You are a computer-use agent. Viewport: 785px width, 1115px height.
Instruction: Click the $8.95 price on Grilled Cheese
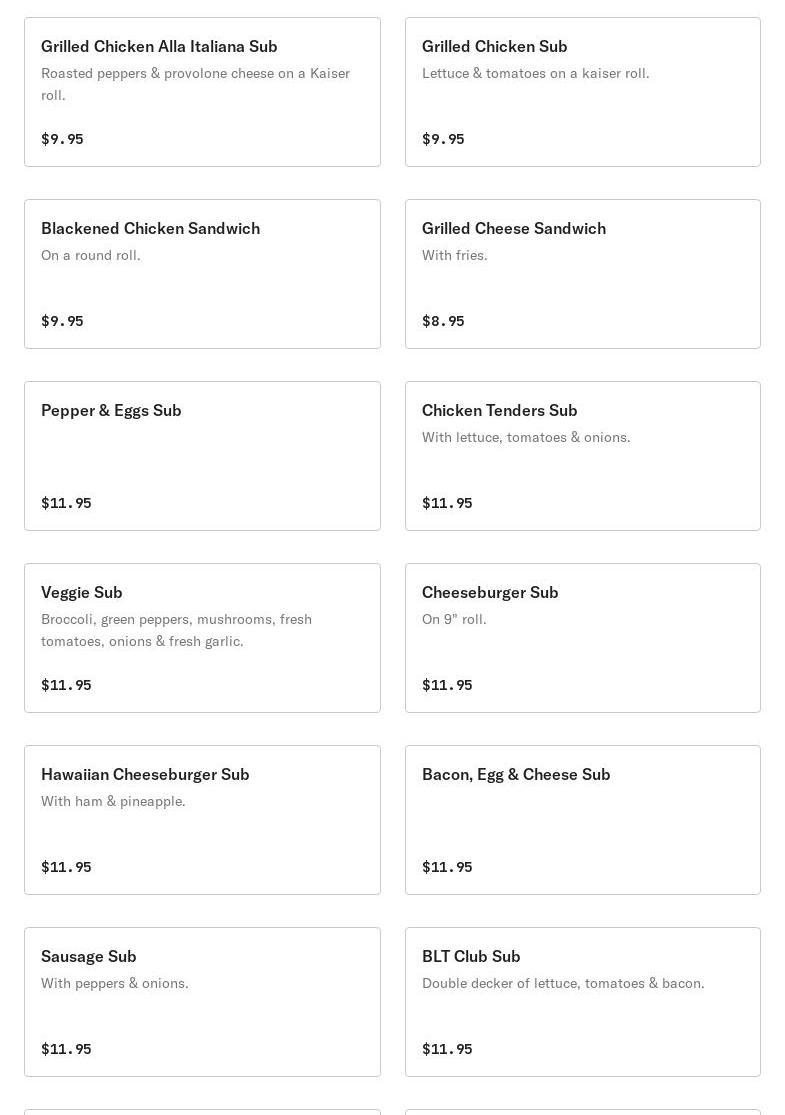coord(443,321)
